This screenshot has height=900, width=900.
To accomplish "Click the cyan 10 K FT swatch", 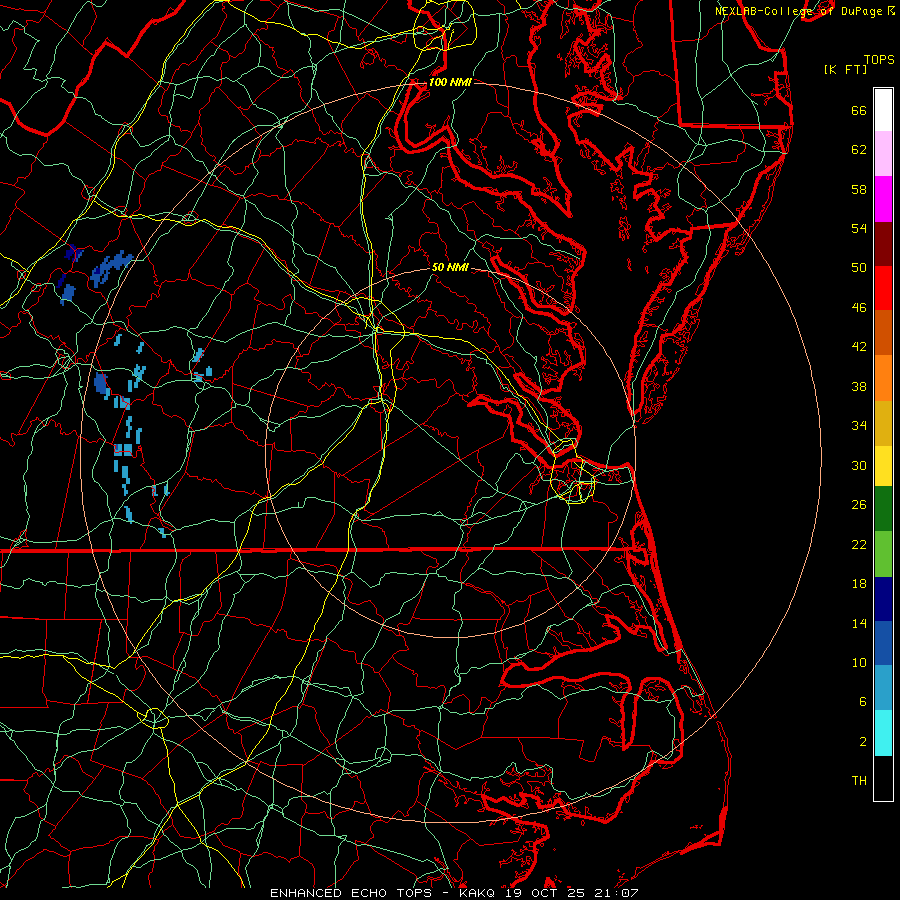I will point(883,733).
